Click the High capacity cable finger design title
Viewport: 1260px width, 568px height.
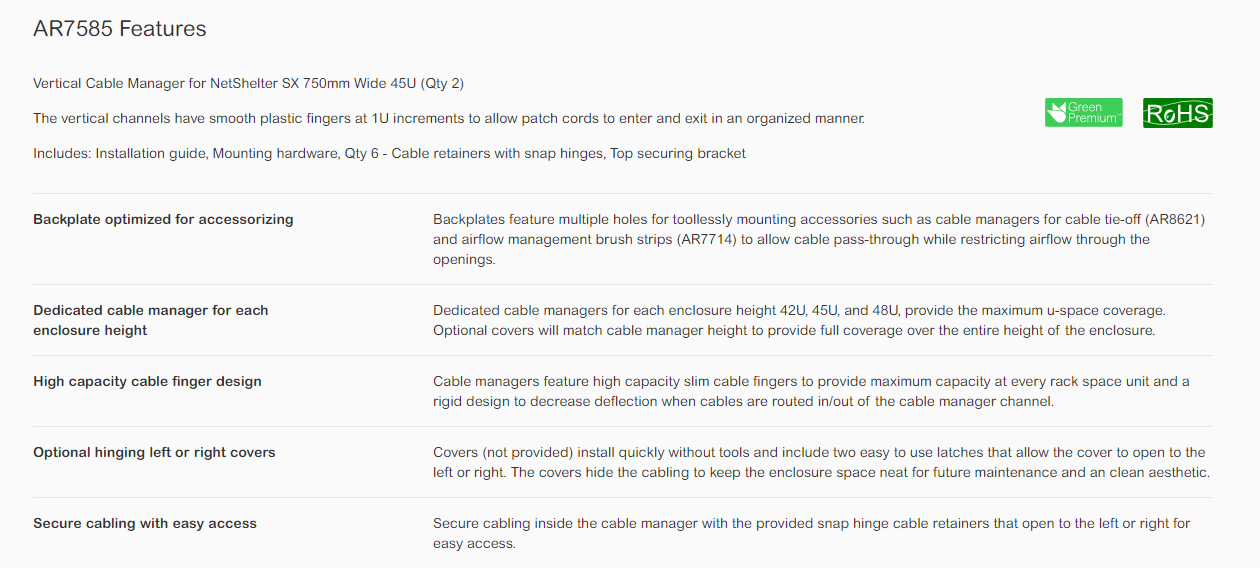[x=147, y=381]
